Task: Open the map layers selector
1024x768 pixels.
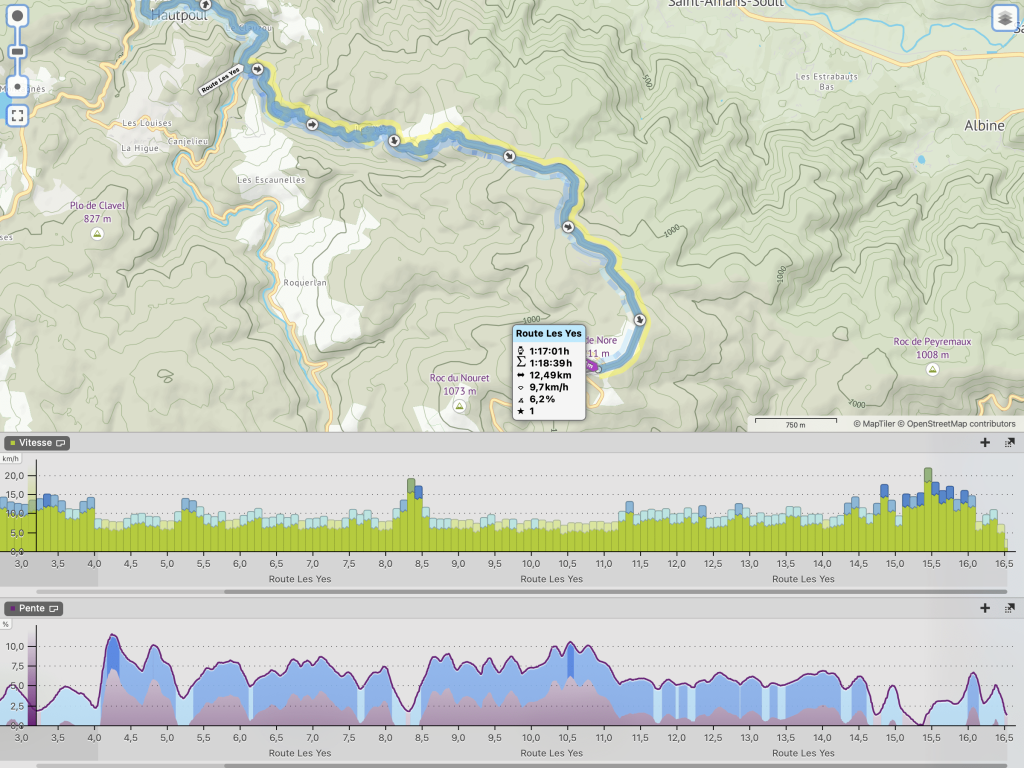Action: (1005, 18)
